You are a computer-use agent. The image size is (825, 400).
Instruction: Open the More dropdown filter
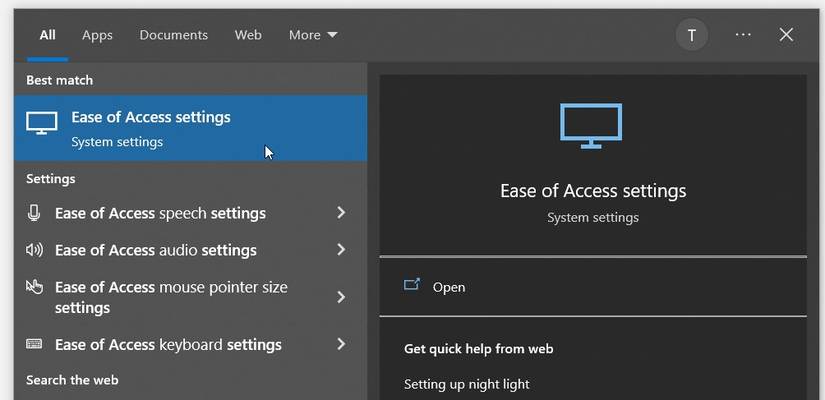[x=313, y=35]
